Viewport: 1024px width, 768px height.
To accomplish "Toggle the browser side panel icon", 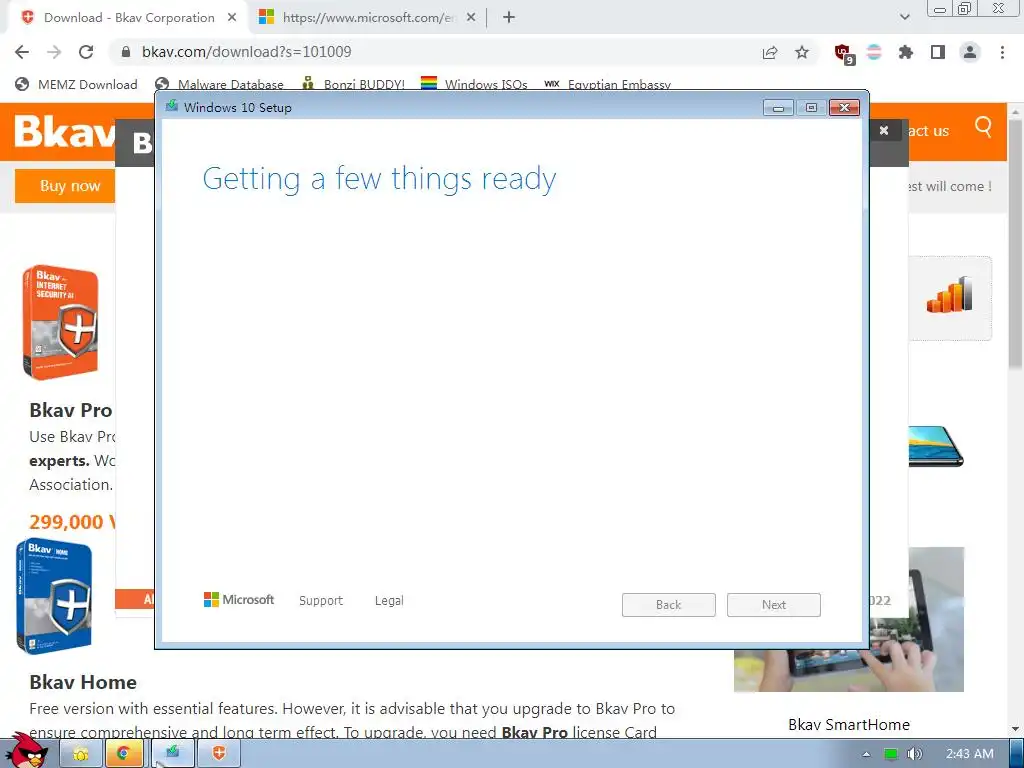I will [x=938, y=52].
